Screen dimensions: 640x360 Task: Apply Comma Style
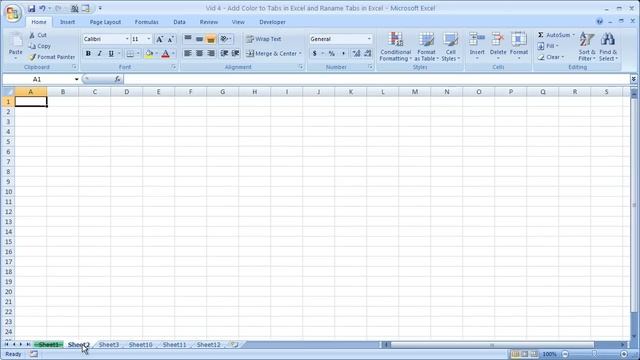[x=343, y=53]
